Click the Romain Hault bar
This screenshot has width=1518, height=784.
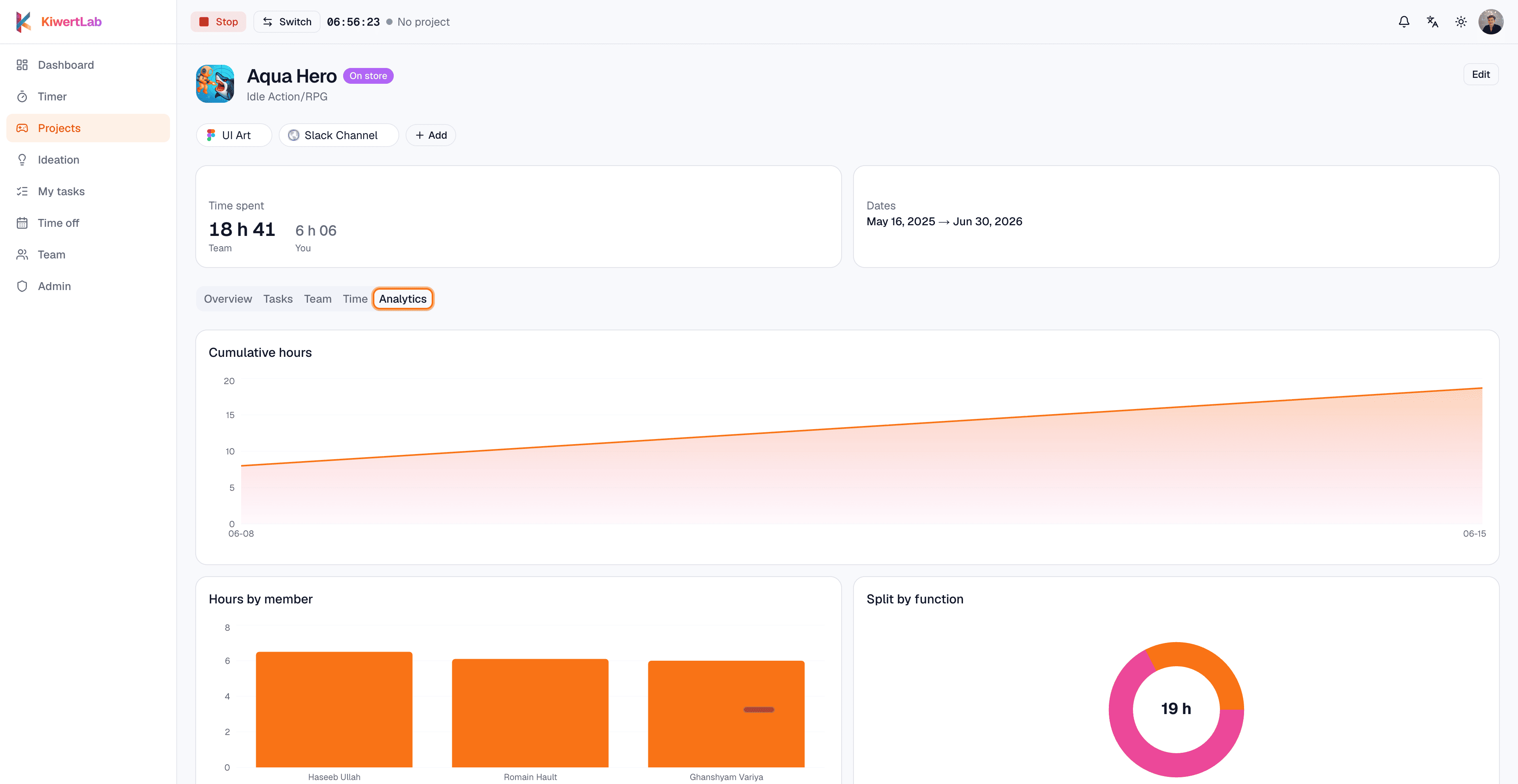click(530, 713)
